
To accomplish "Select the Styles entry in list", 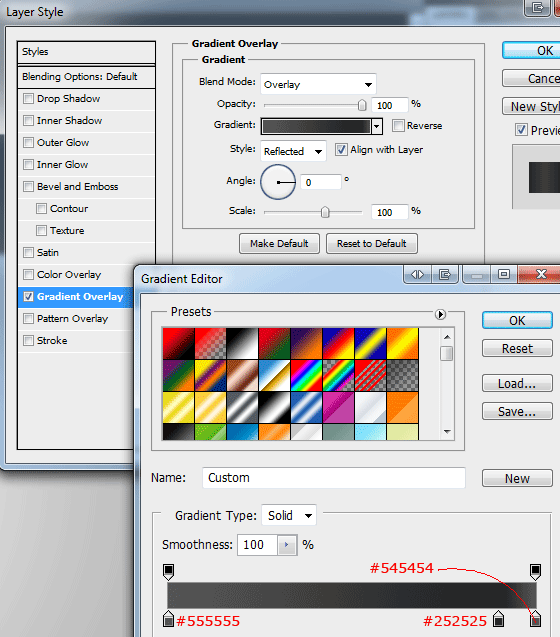I will click(86, 52).
